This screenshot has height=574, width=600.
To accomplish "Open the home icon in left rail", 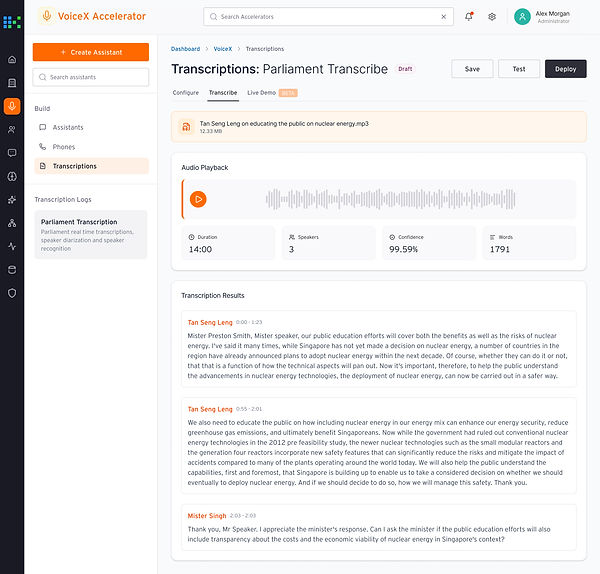I will (x=12, y=59).
